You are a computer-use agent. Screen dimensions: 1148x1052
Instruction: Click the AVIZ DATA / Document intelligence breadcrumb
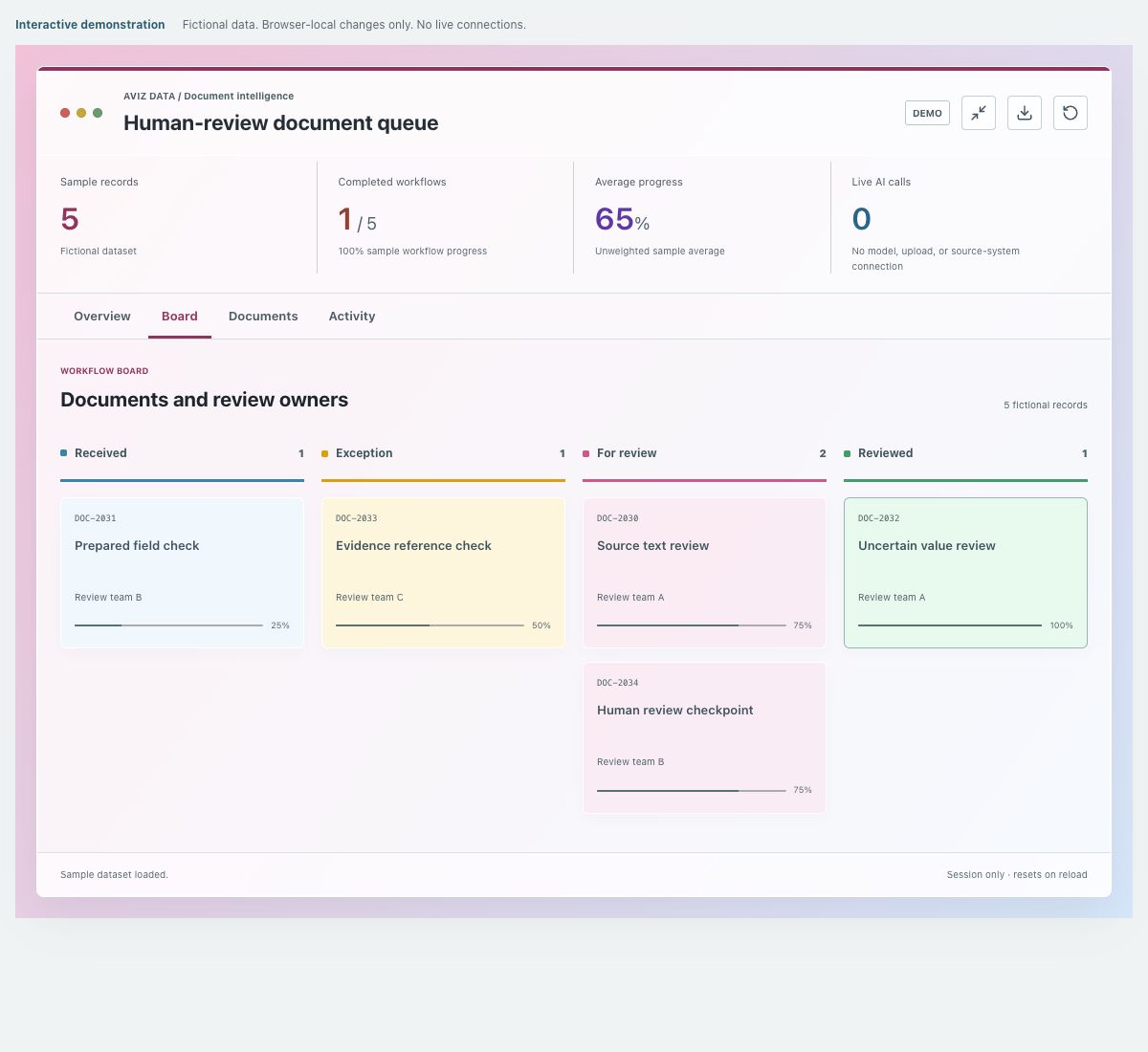click(209, 97)
